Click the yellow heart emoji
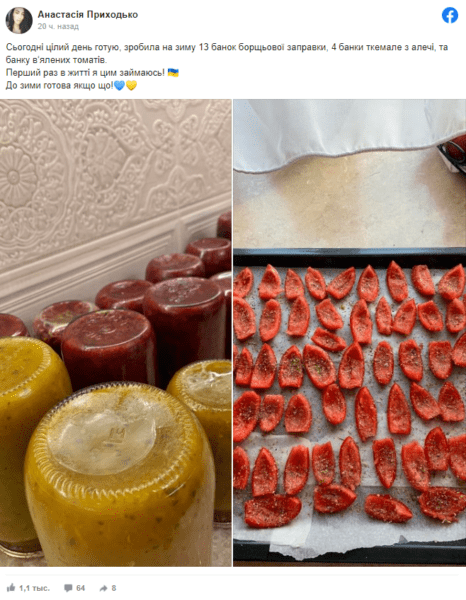The width and height of the screenshot is (466, 600). click(x=131, y=86)
